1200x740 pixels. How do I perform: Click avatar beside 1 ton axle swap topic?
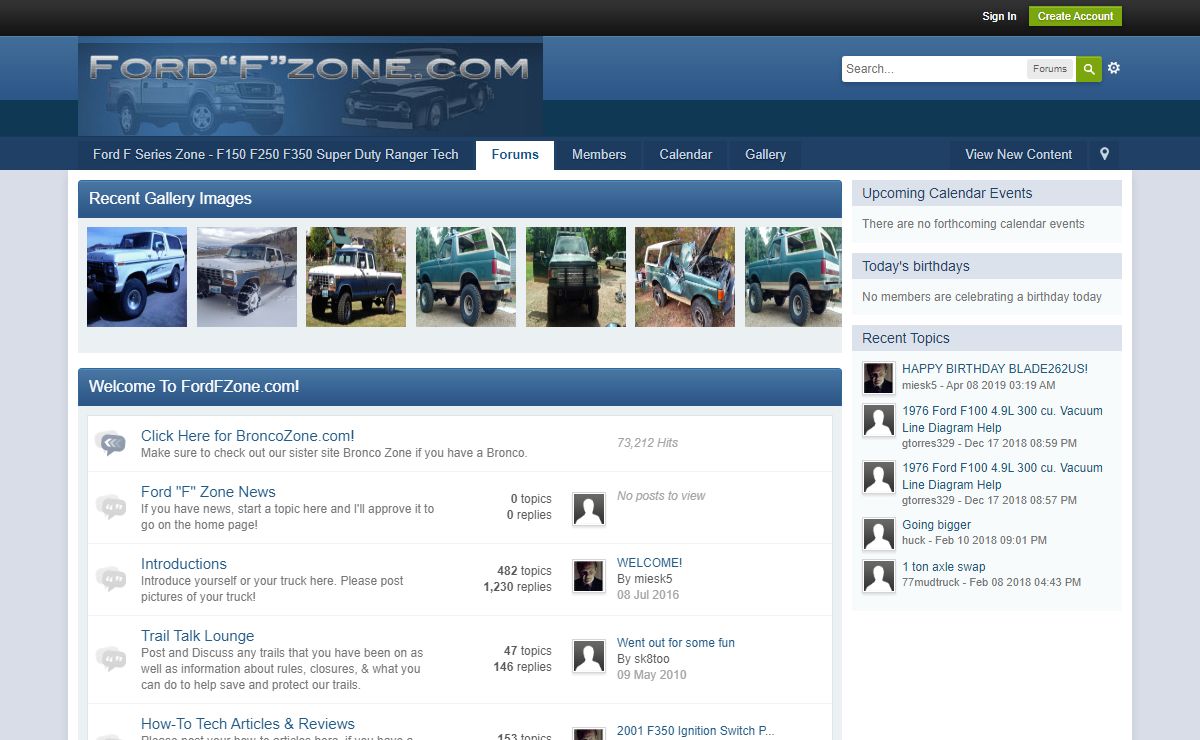pyautogui.click(x=879, y=576)
